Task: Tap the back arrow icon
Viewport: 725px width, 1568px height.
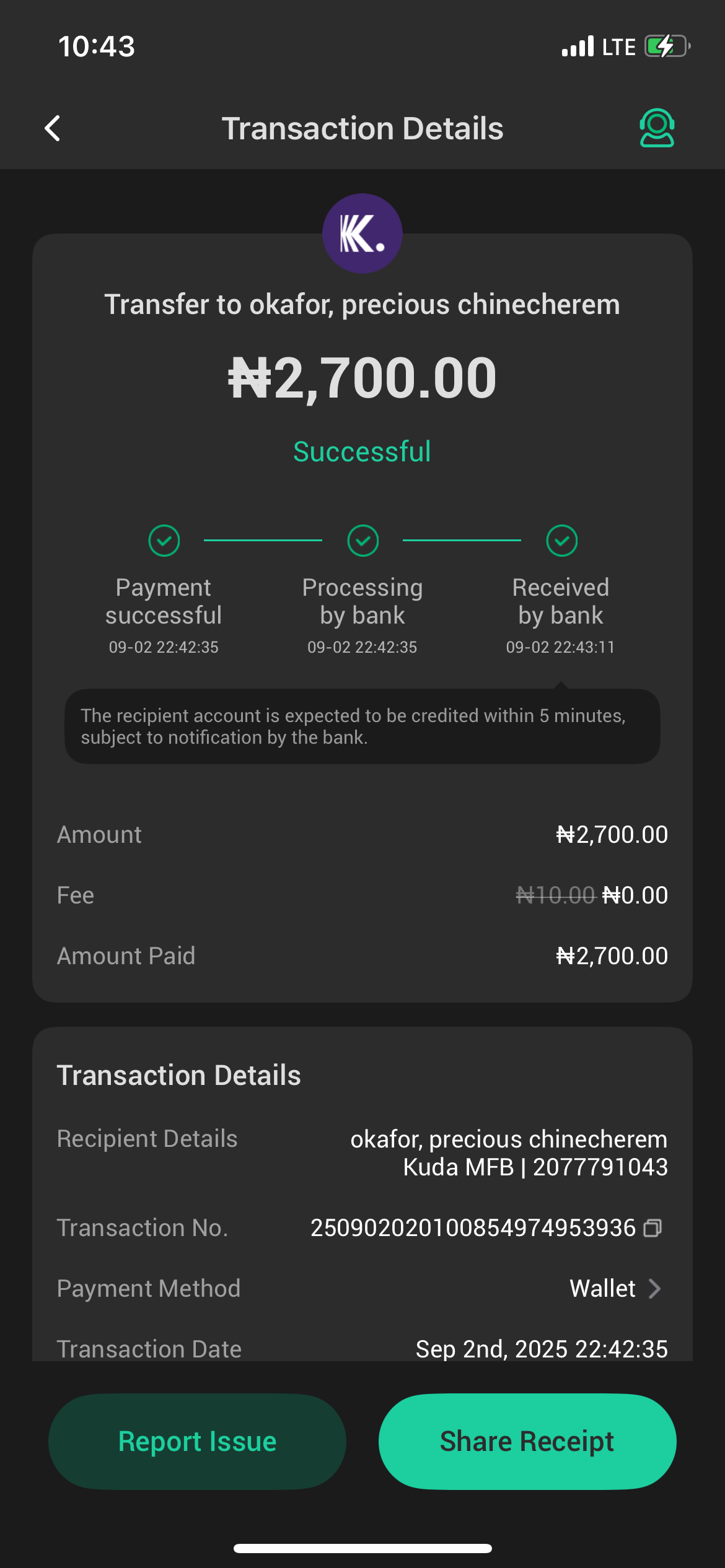Action: (53, 128)
